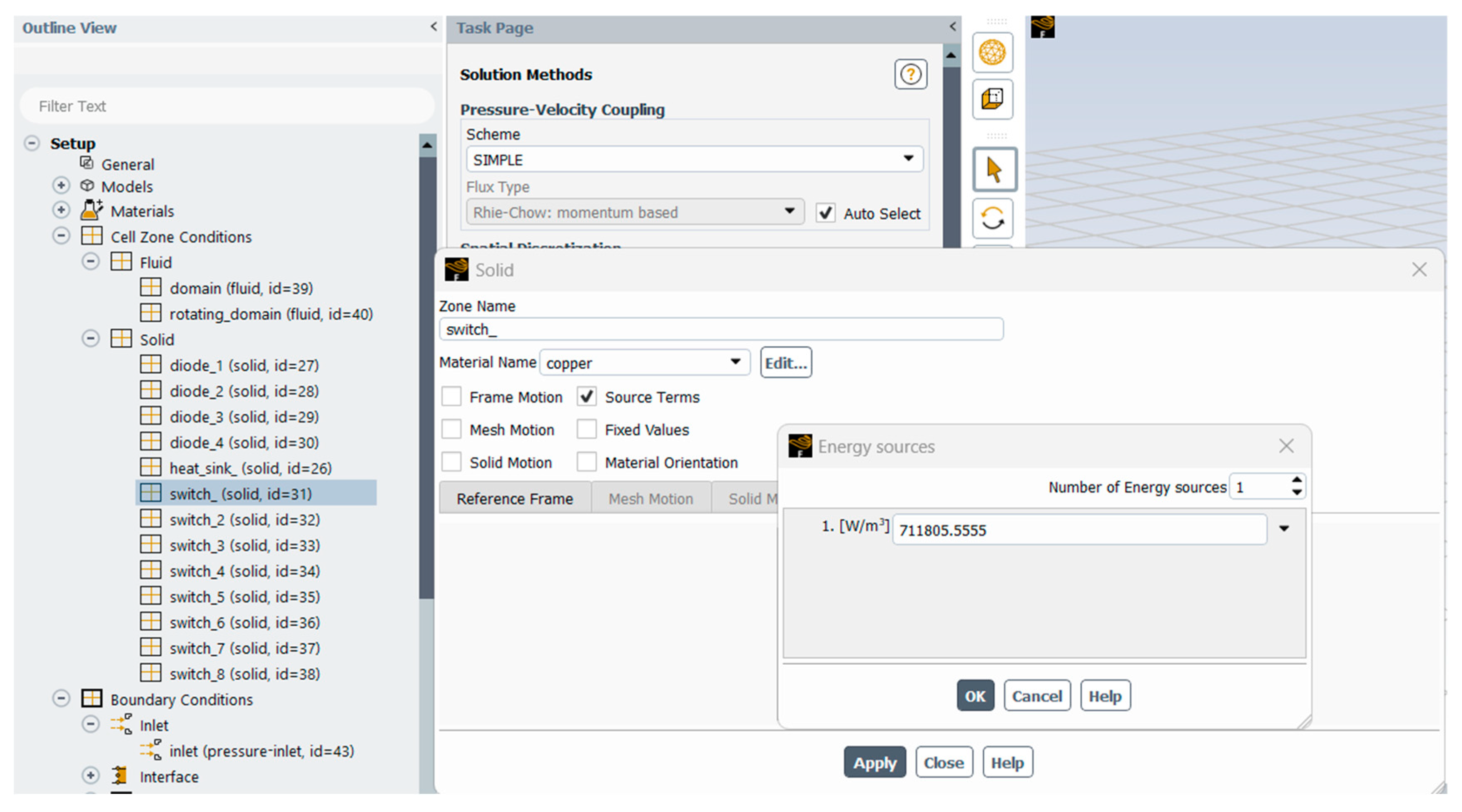Open Solution Methods help question icon
The height and width of the screenshot is (812, 1462).
(x=910, y=74)
